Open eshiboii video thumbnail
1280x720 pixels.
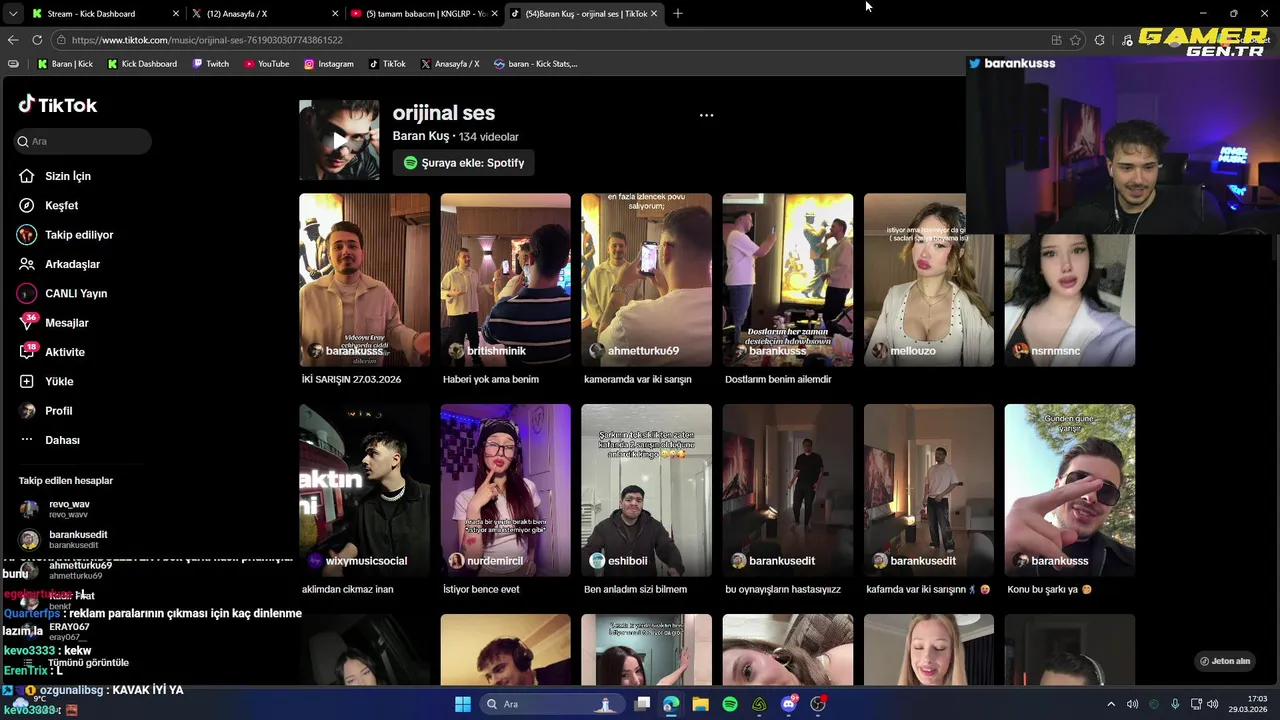click(646, 490)
